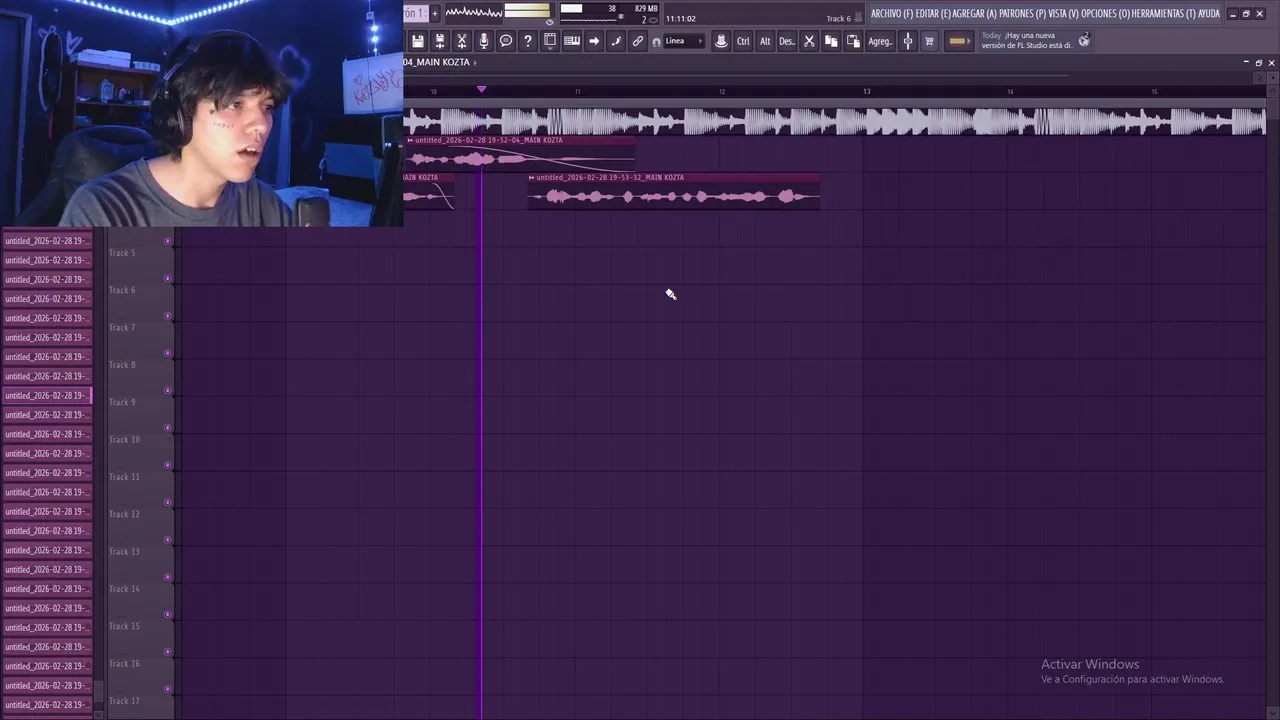Open the piano roll keyboard icon
This screenshot has height=720, width=1280.
tap(572, 41)
